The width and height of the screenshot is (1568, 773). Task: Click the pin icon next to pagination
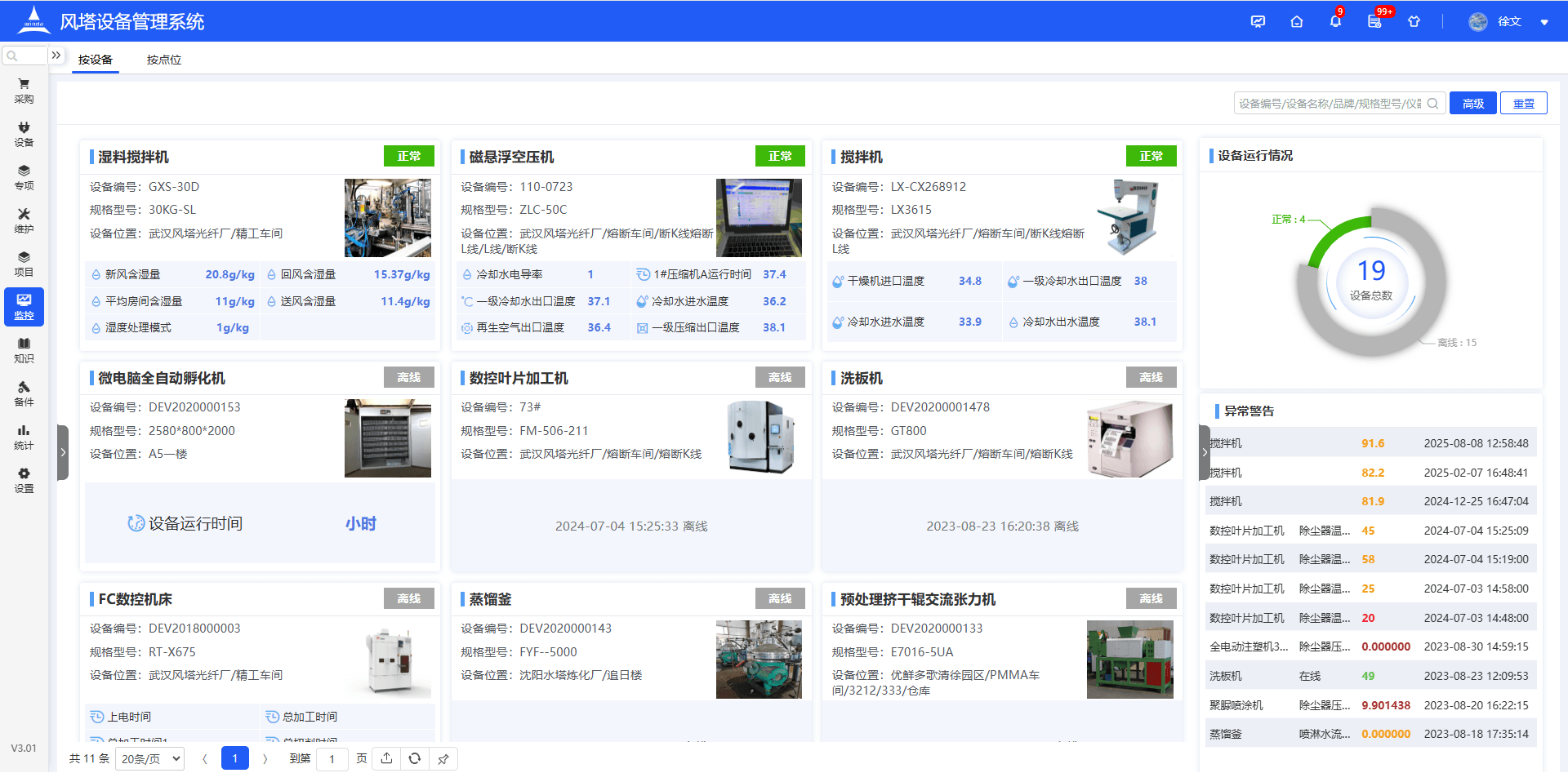click(443, 758)
